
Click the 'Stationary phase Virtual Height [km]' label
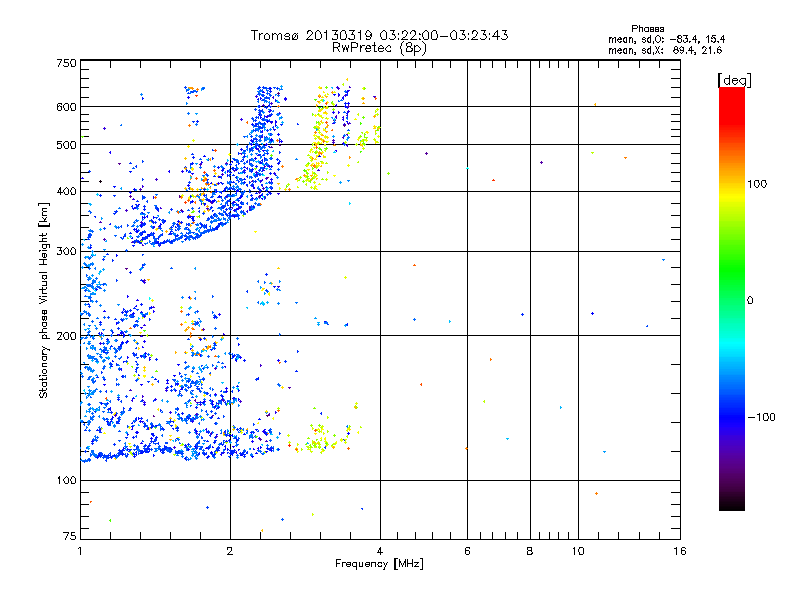click(x=44, y=300)
